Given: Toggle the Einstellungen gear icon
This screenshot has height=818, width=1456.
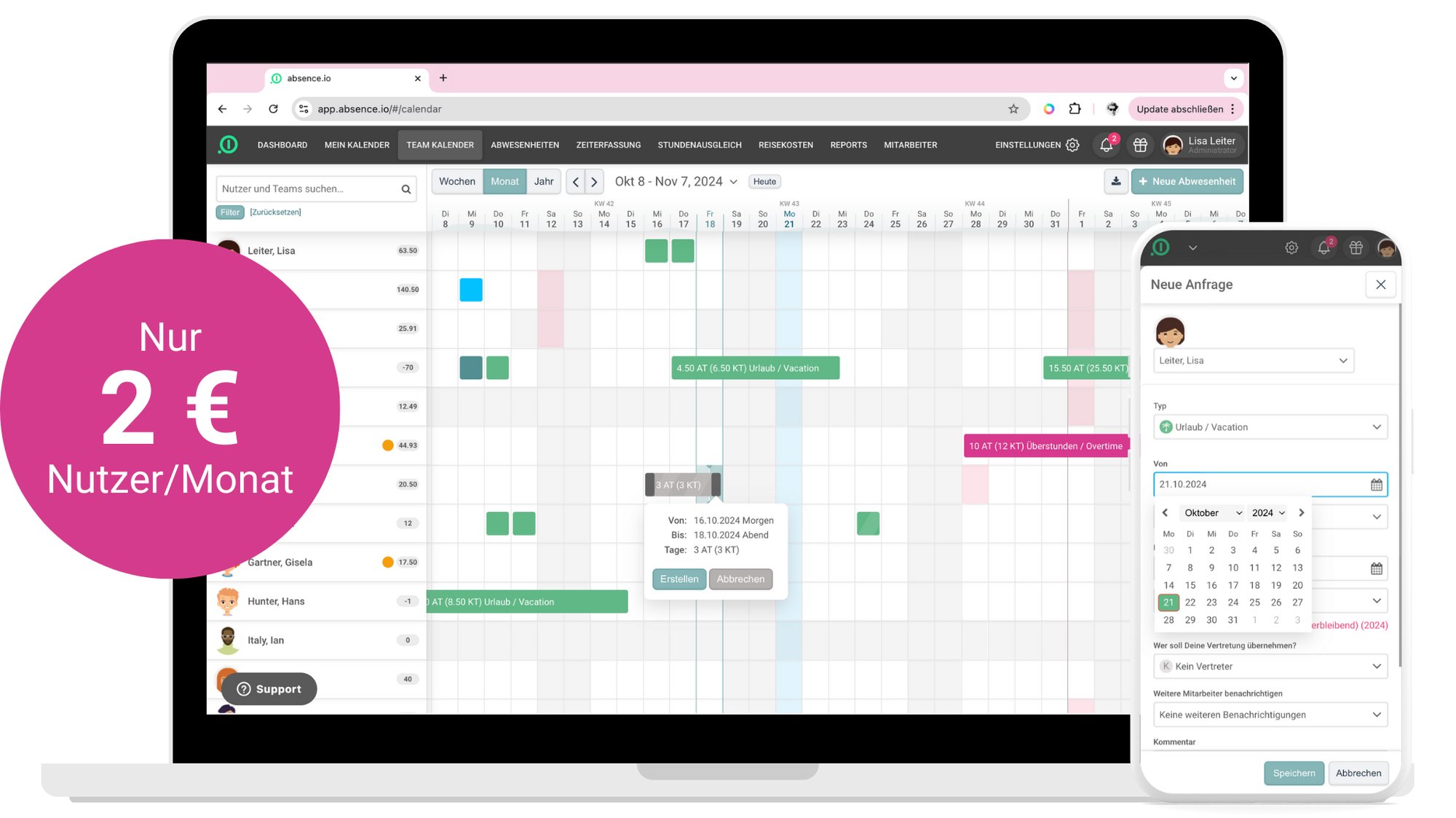Looking at the screenshot, I should 1074,144.
